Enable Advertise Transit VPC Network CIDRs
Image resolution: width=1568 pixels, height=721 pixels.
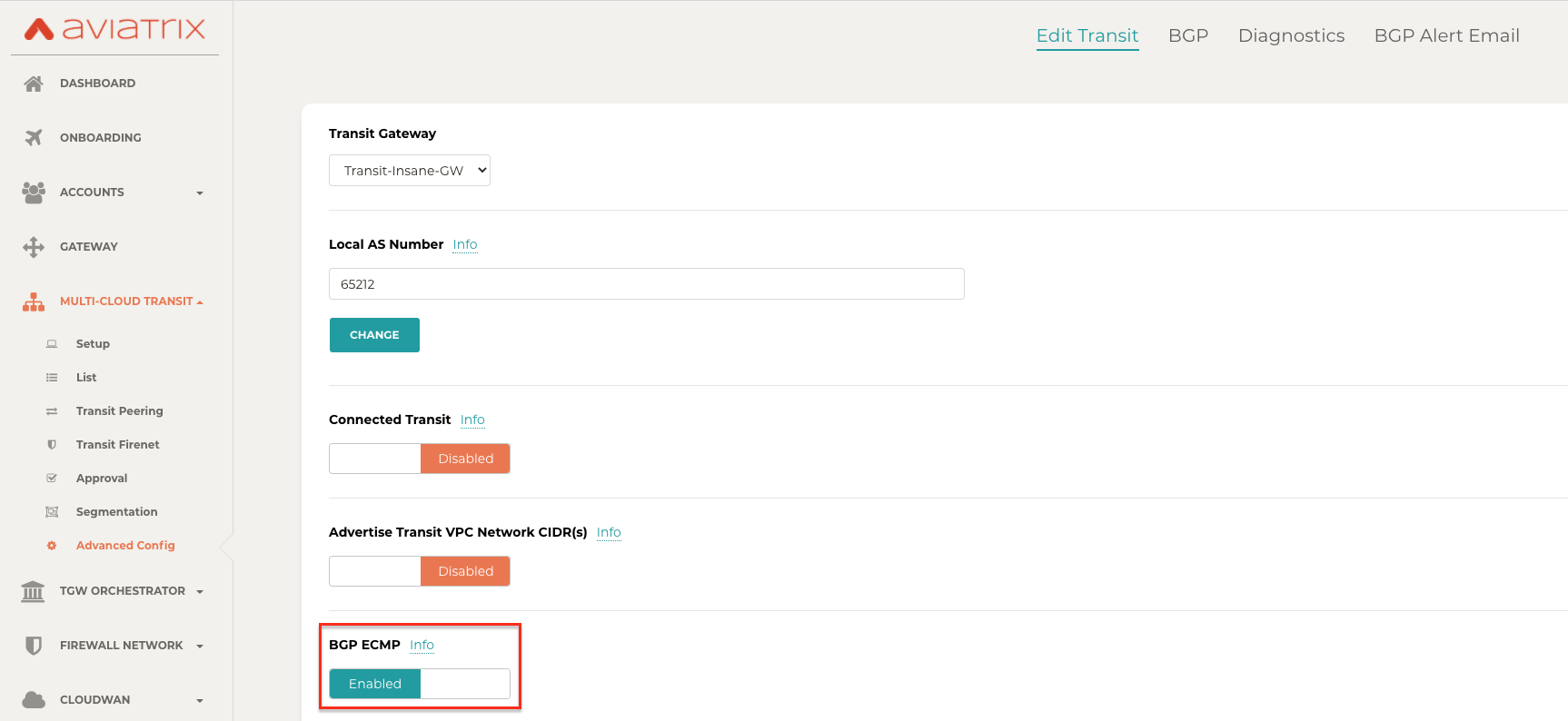tap(420, 571)
